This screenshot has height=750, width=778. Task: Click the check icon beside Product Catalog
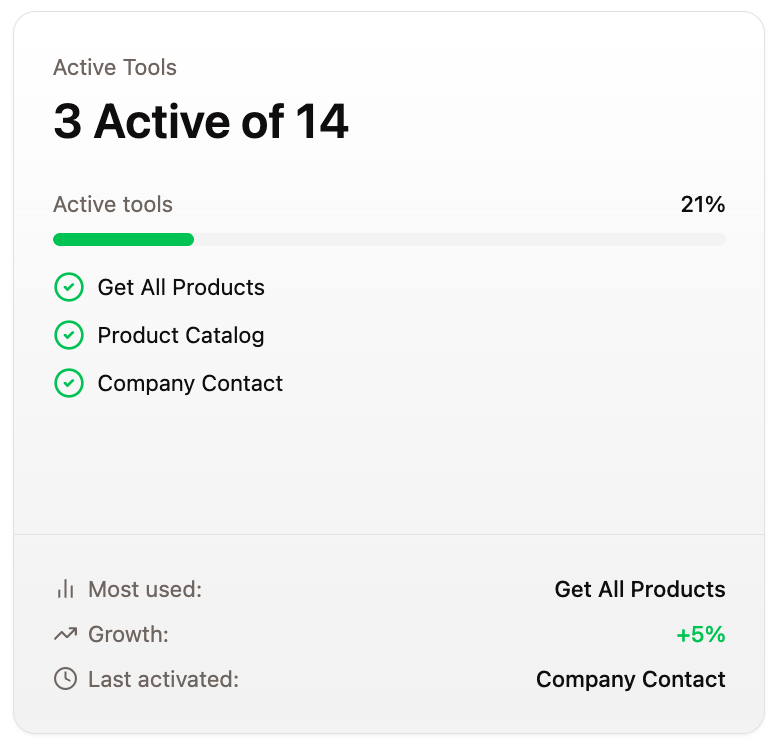coord(68,335)
